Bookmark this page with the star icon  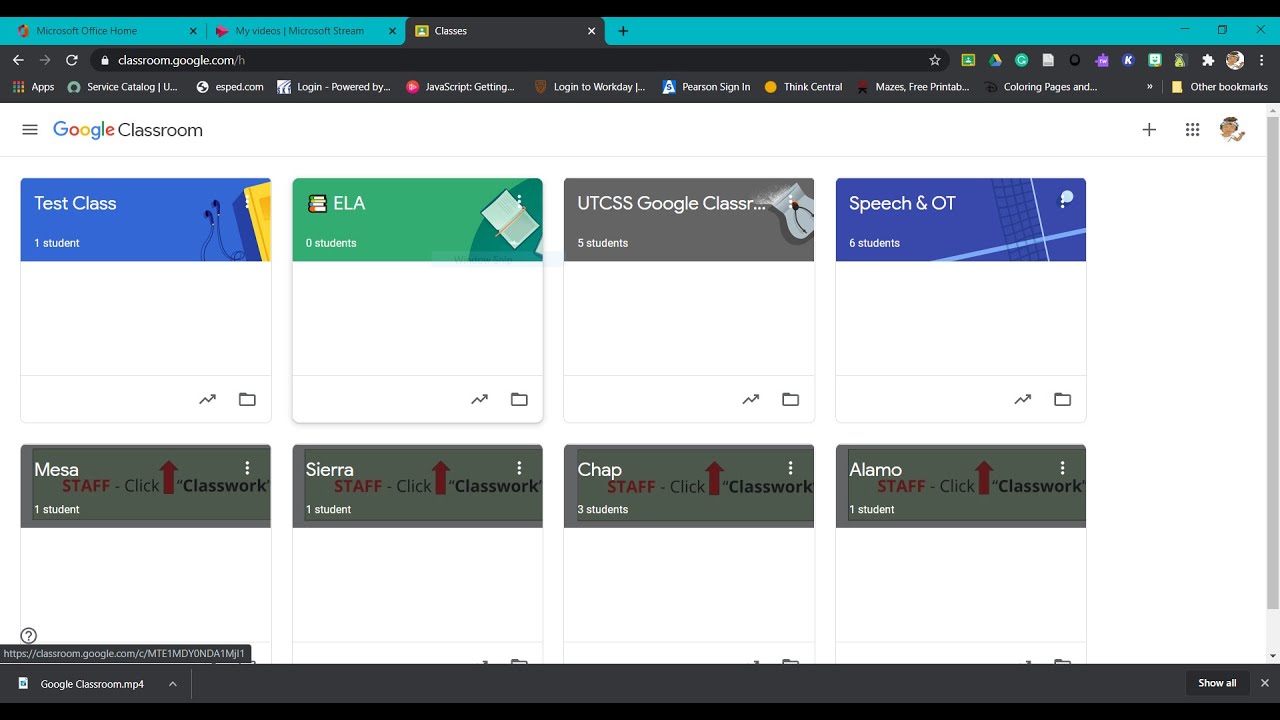coord(935,60)
